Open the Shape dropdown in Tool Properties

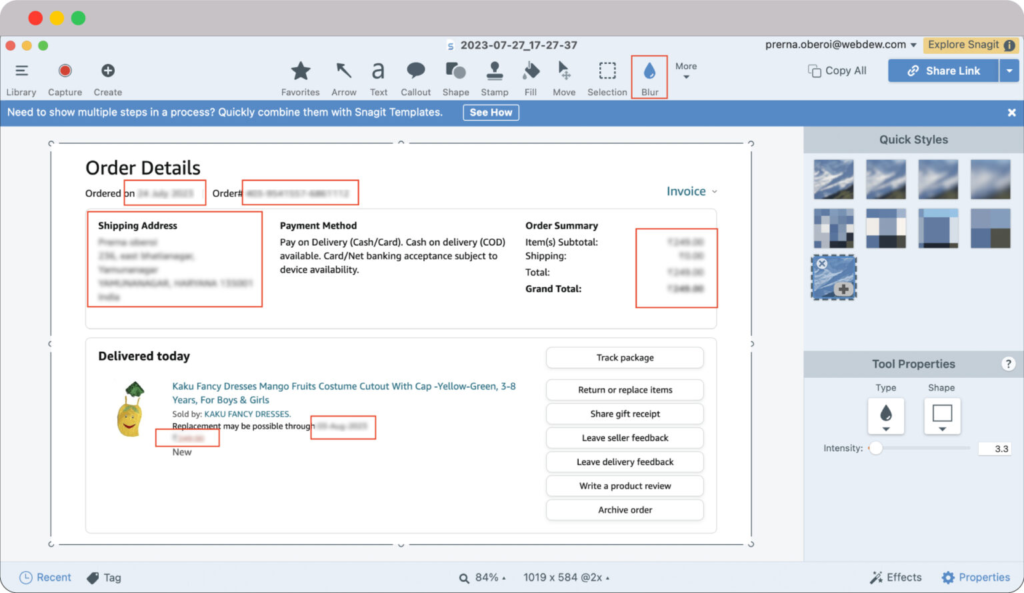(x=942, y=415)
